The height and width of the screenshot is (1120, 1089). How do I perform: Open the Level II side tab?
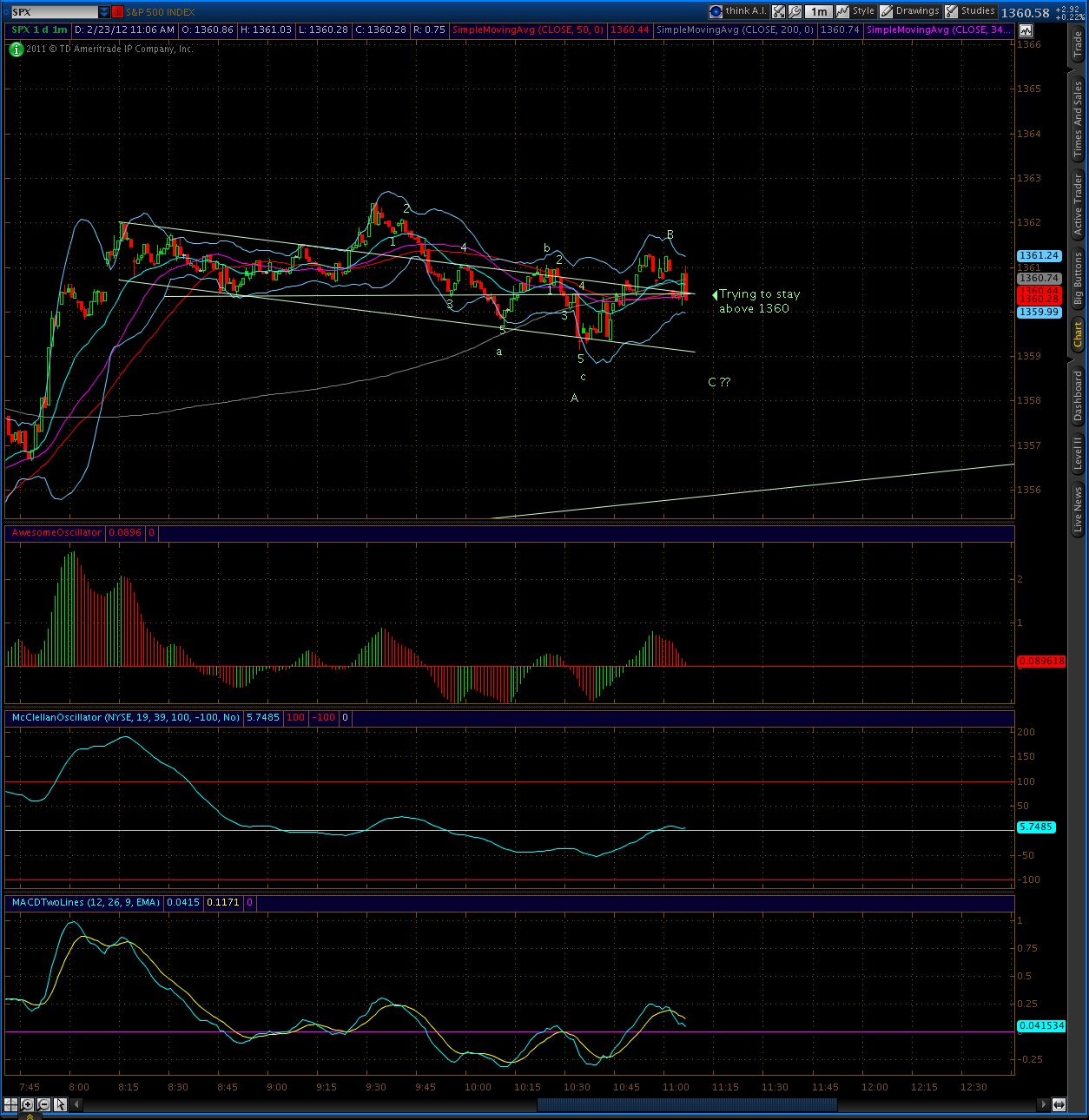(1078, 452)
